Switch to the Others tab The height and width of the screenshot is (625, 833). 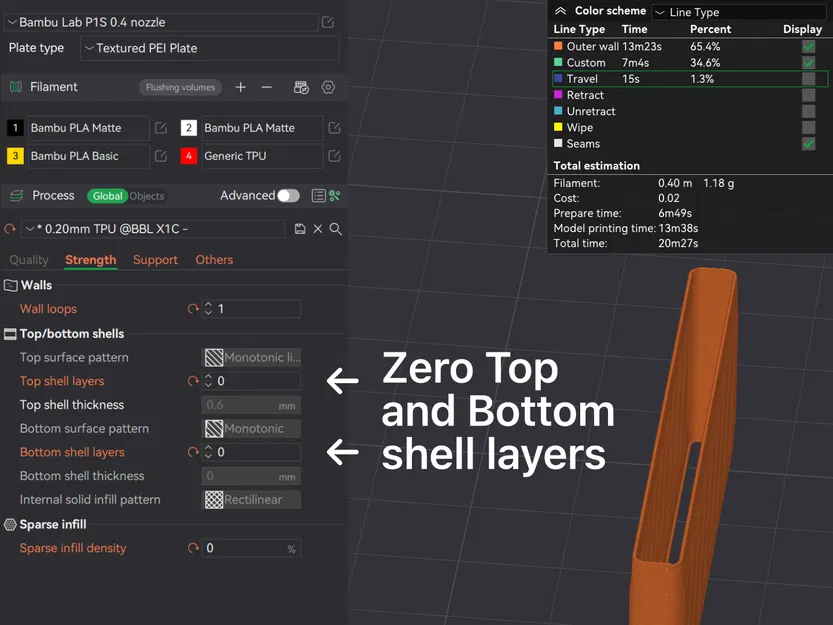[214, 260]
